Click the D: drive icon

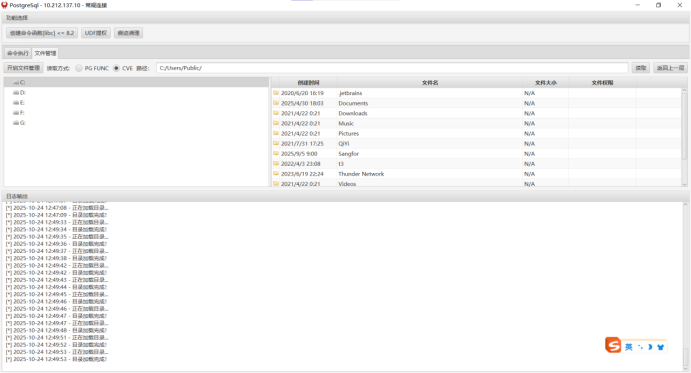coord(16,93)
